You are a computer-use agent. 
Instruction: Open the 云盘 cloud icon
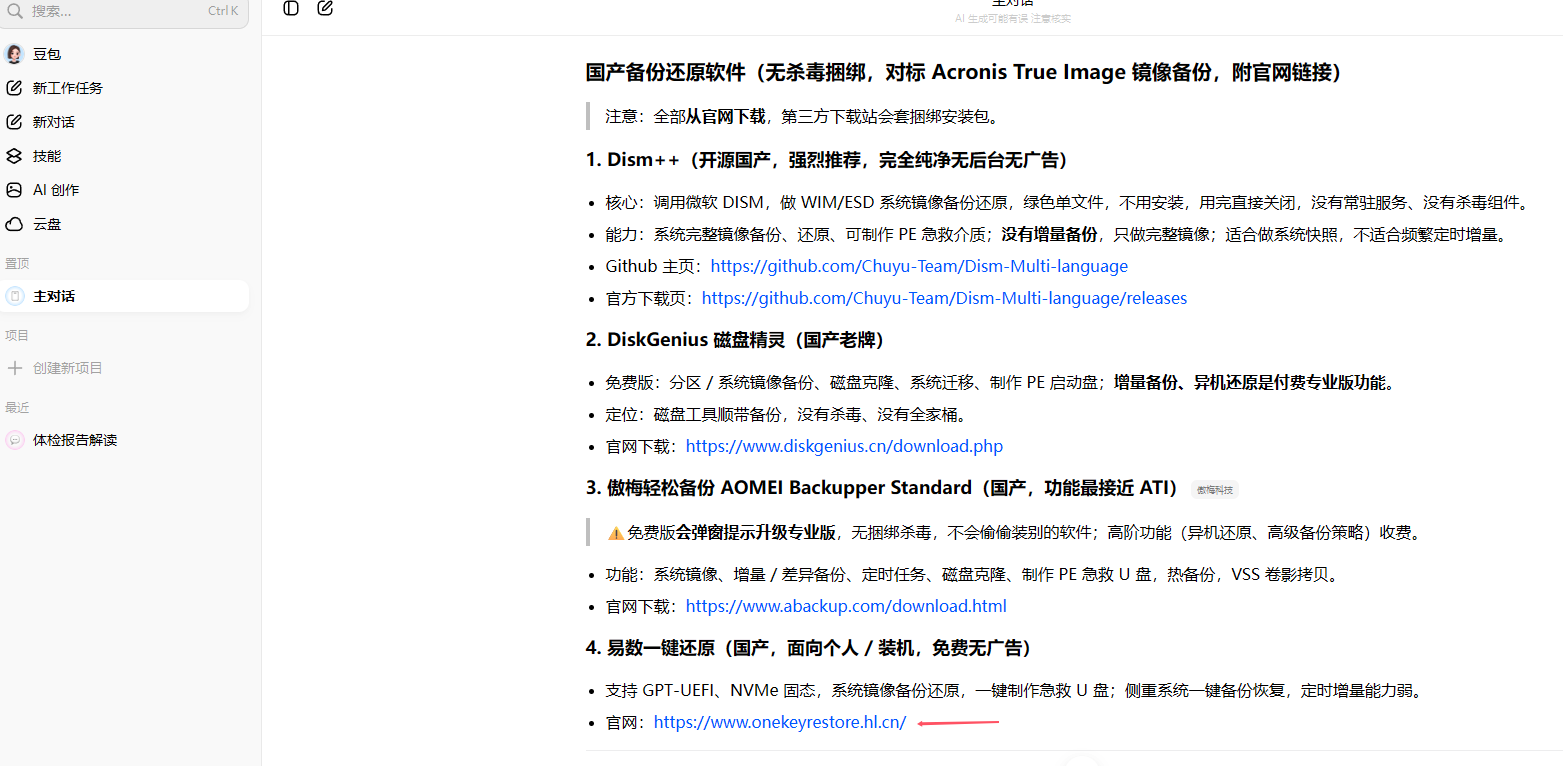tap(14, 224)
